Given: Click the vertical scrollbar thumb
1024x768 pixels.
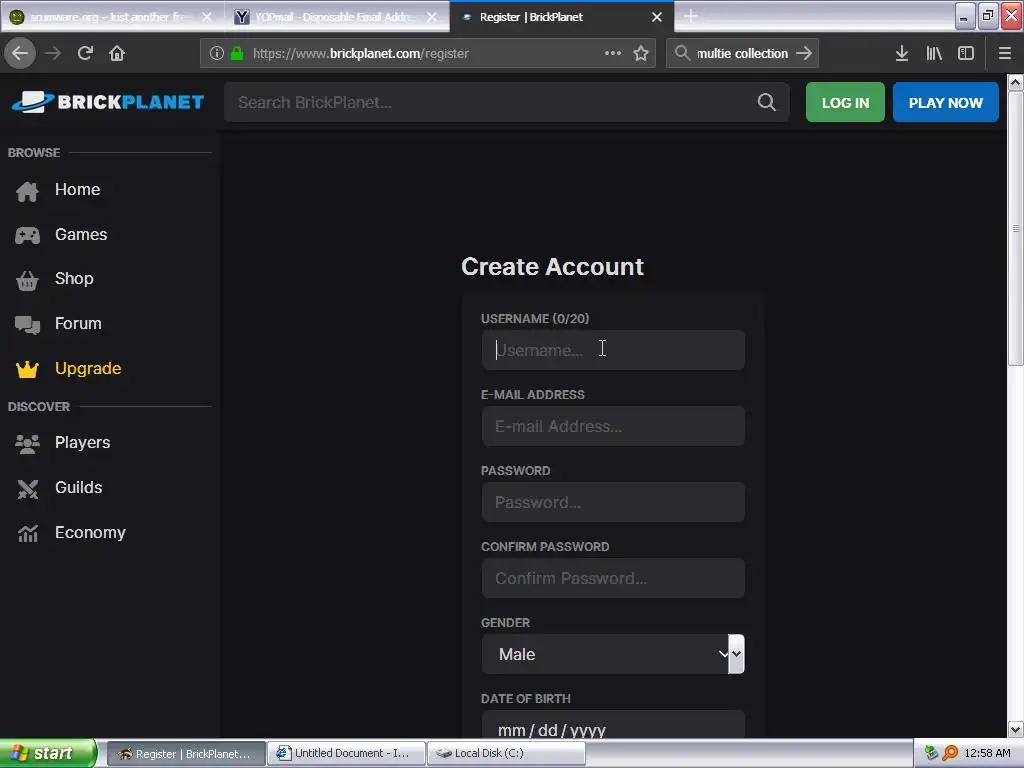Looking at the screenshot, I should pyautogui.click(x=1016, y=229).
